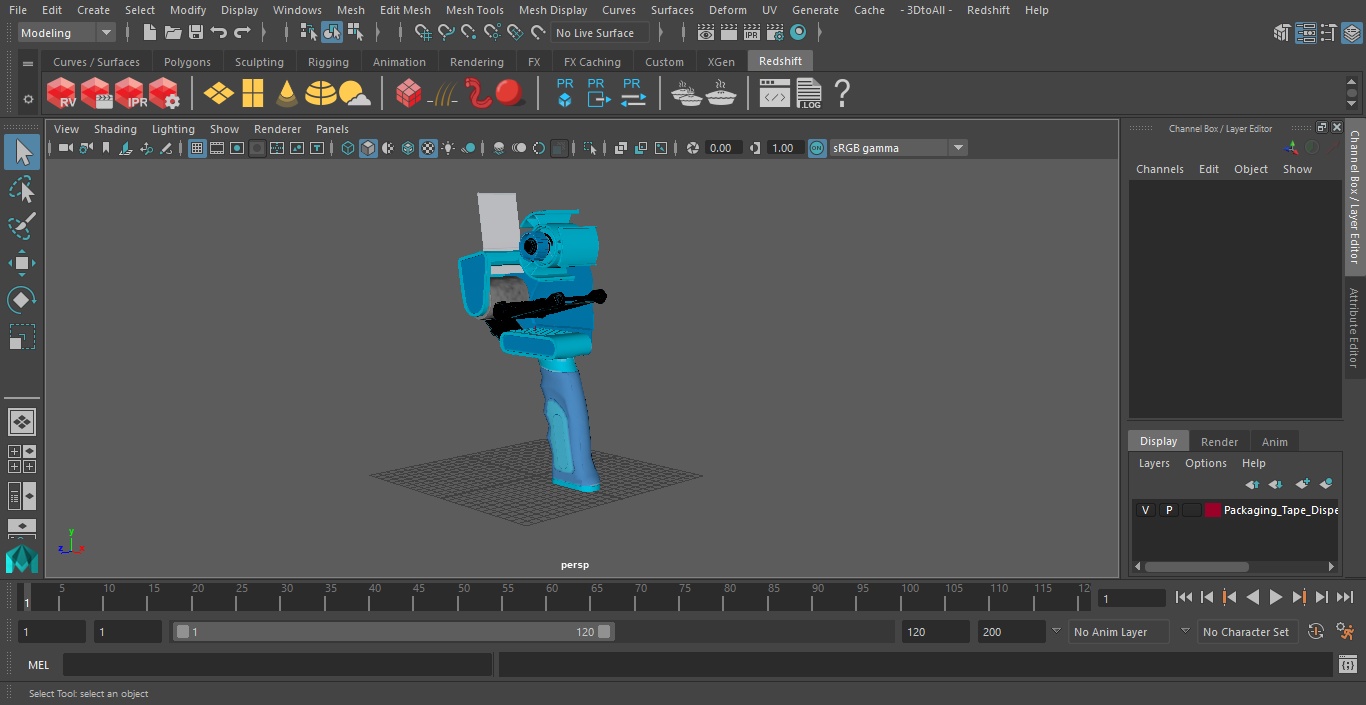Open the No Character Set dropdown
1366x705 pixels.
coord(1247,632)
